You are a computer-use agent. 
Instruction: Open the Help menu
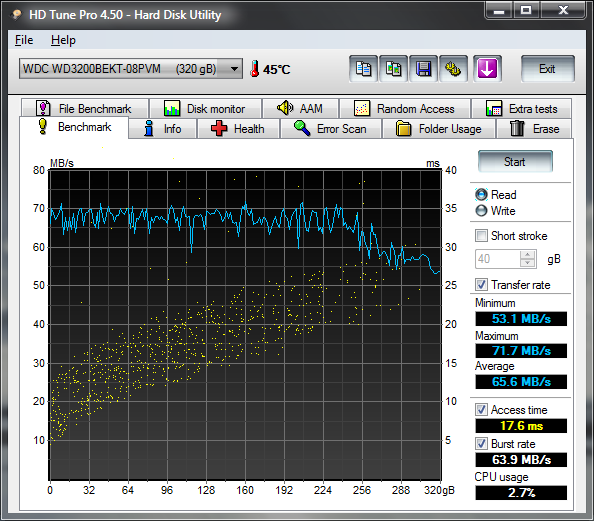tap(63, 40)
